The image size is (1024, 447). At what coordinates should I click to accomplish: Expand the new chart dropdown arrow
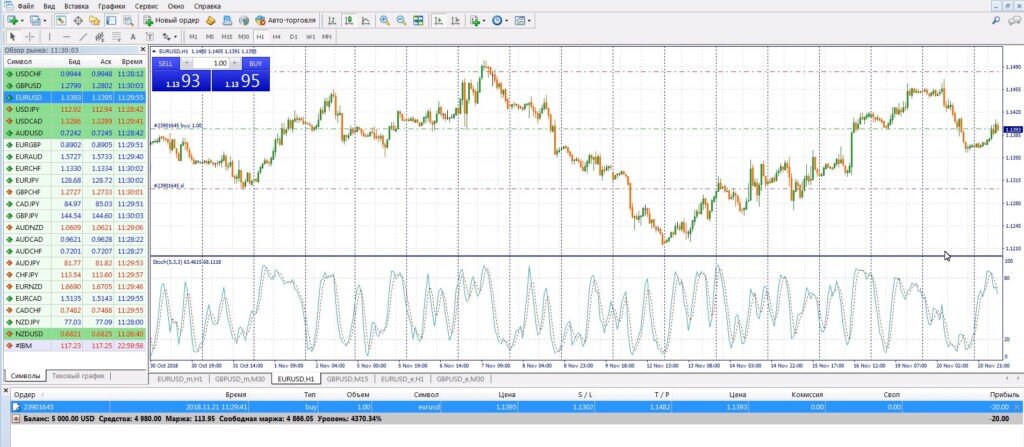click(20, 20)
